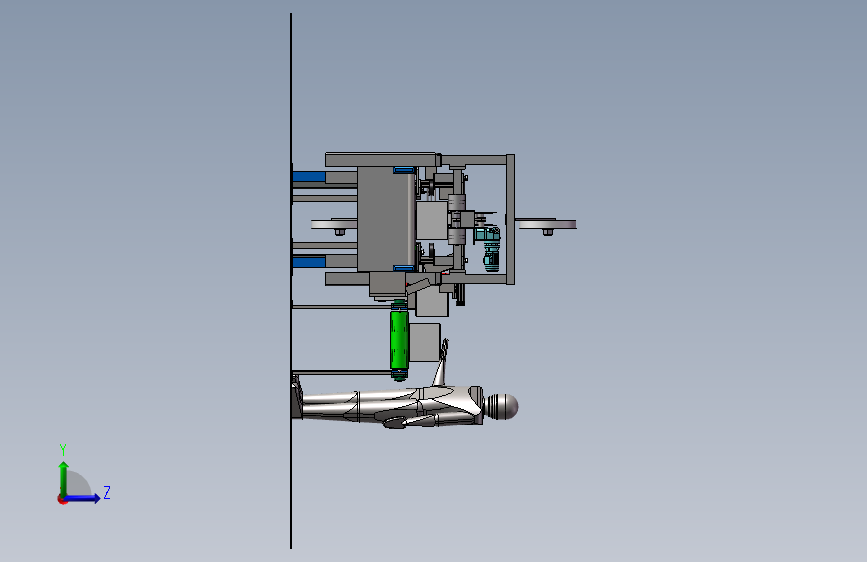
Task: Click the blue Z axis arrow of the triad
Action: point(83,498)
